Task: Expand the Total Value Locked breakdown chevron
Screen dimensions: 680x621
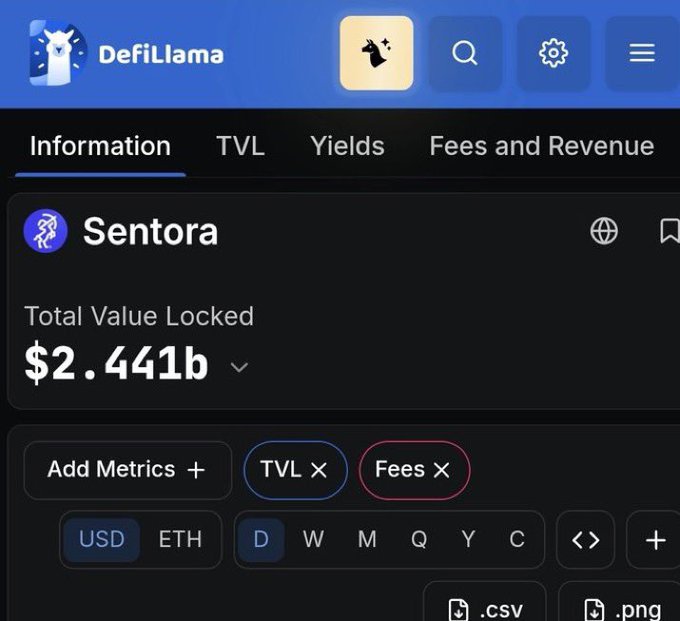Action: [x=239, y=367]
